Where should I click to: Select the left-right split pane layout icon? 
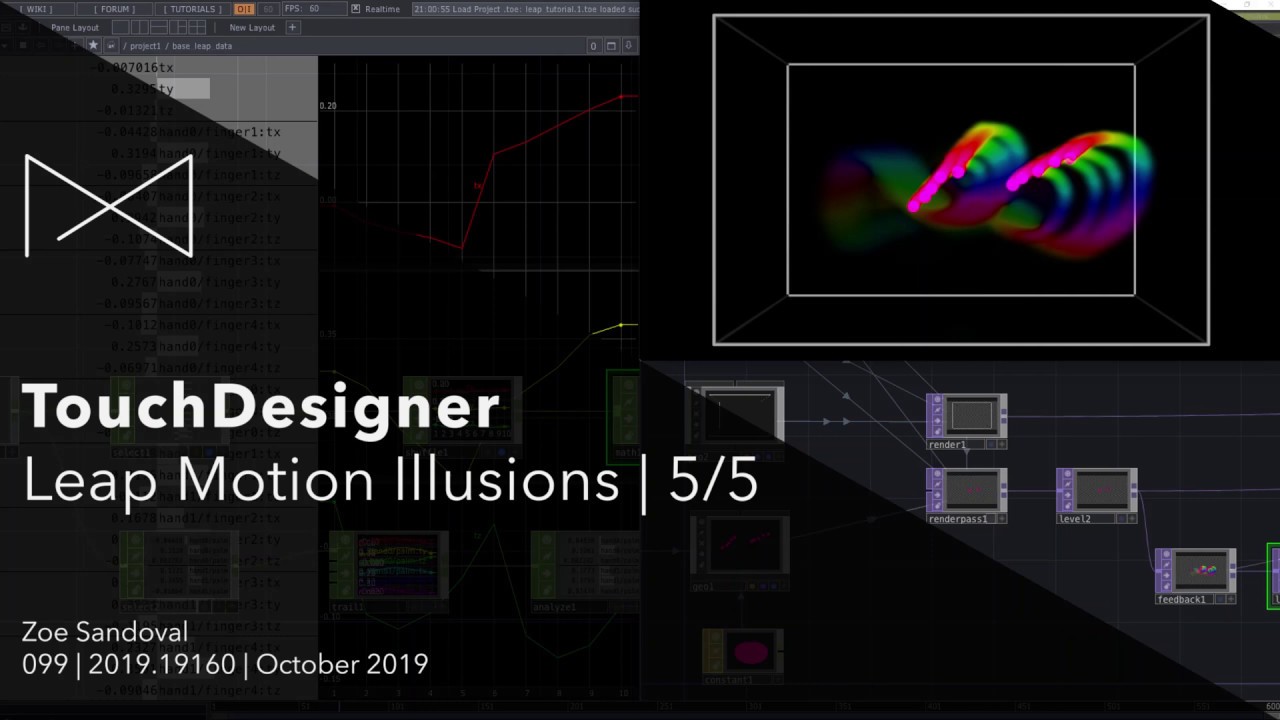139,27
